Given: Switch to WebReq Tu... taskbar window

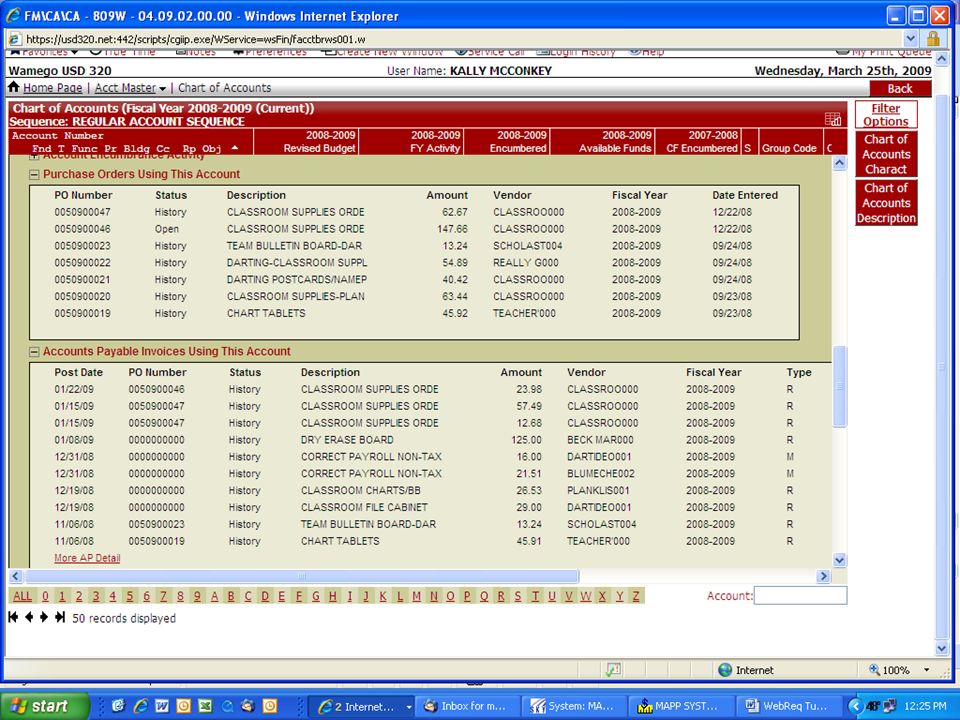Looking at the screenshot, I should point(789,706).
